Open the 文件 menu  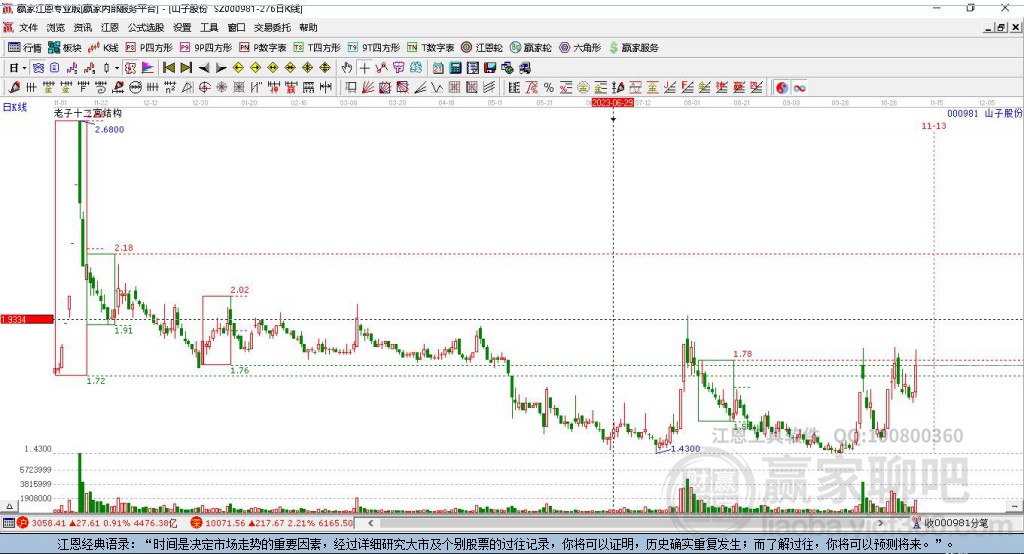click(28, 27)
